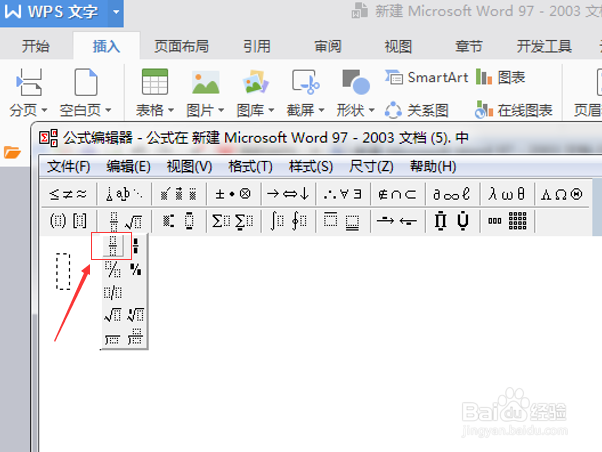
Task: Open matrix templates palette
Action: tap(507, 221)
